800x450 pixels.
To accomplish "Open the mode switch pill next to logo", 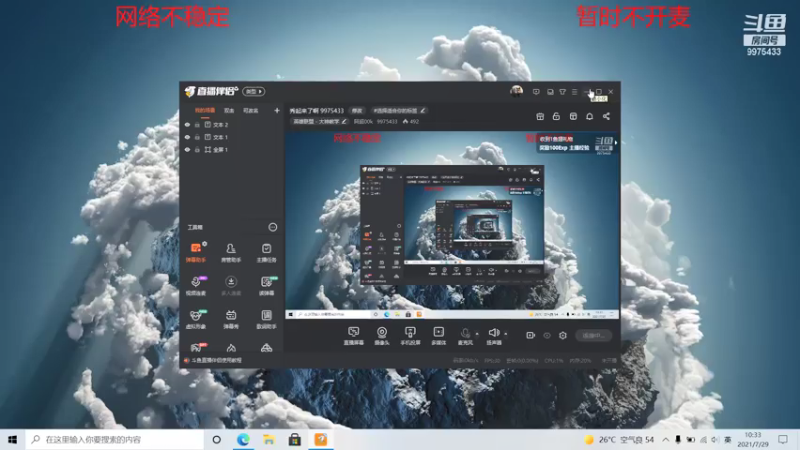I will (254, 91).
